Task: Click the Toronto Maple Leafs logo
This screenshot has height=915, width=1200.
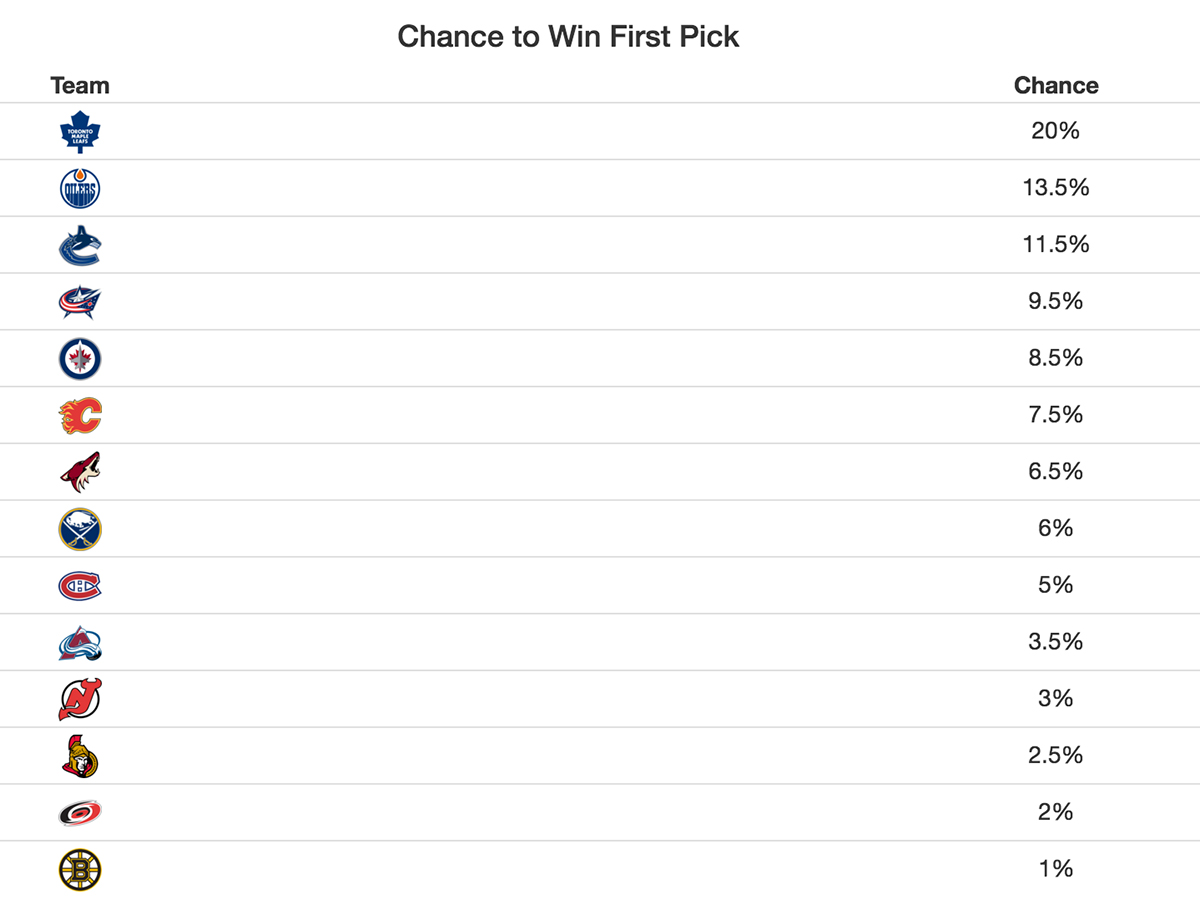Action: pyautogui.click(x=80, y=131)
